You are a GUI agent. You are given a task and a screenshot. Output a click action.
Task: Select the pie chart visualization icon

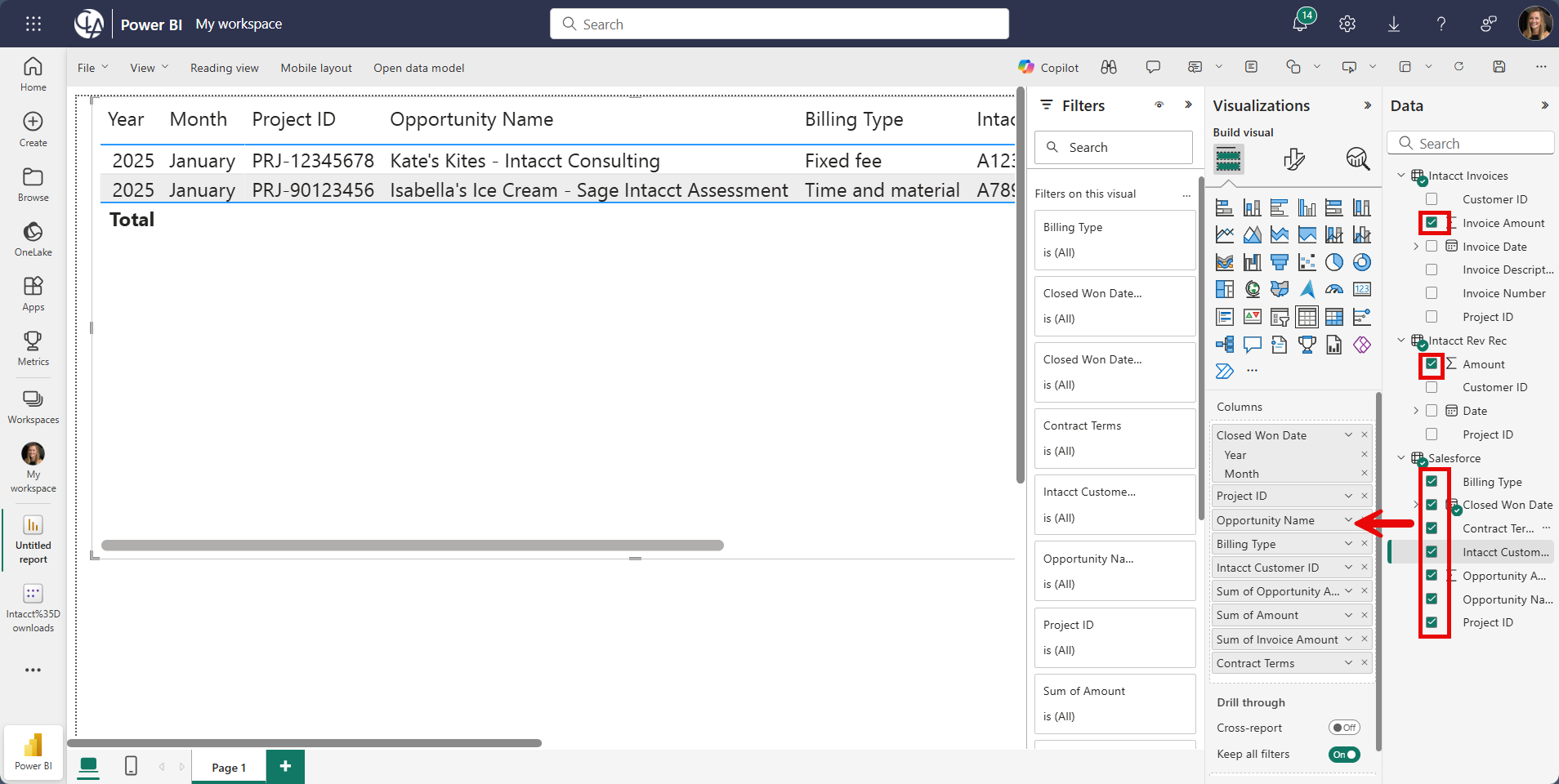click(x=1334, y=262)
